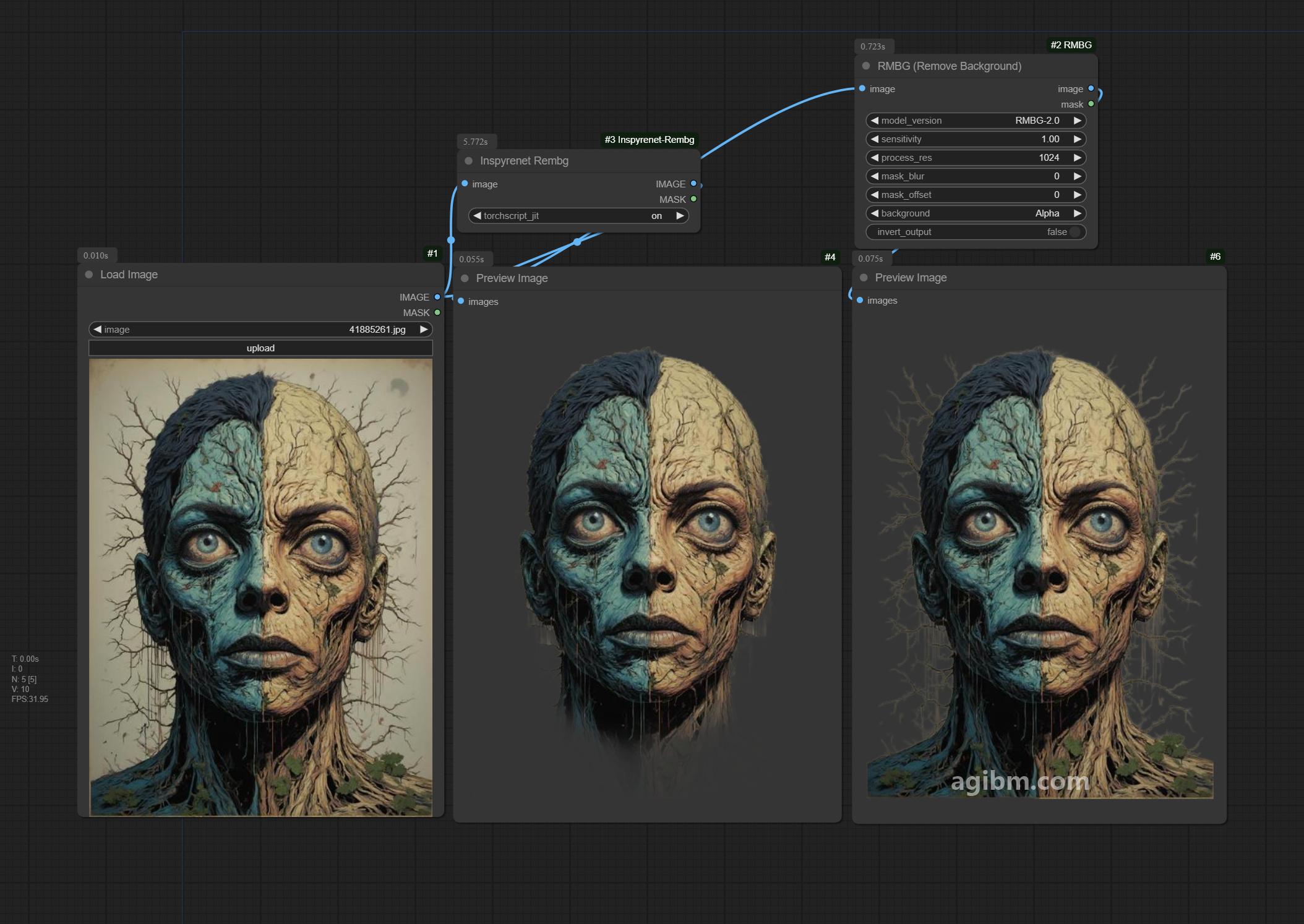Switch background to previous option
This screenshot has width=1304, height=924.
pos(875,213)
